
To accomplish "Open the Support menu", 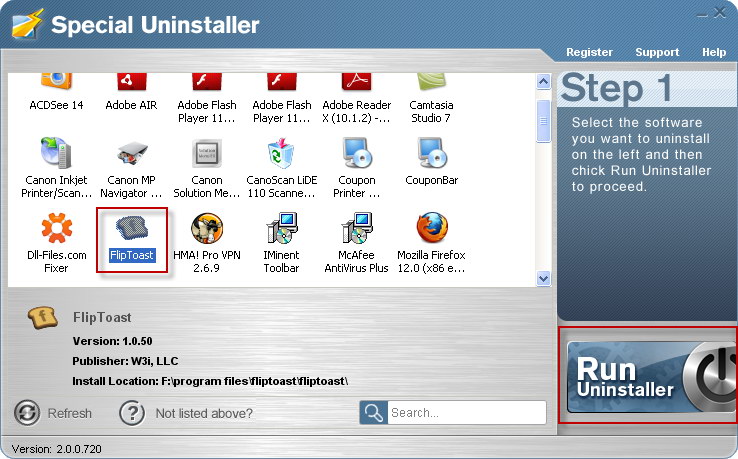I will click(657, 52).
